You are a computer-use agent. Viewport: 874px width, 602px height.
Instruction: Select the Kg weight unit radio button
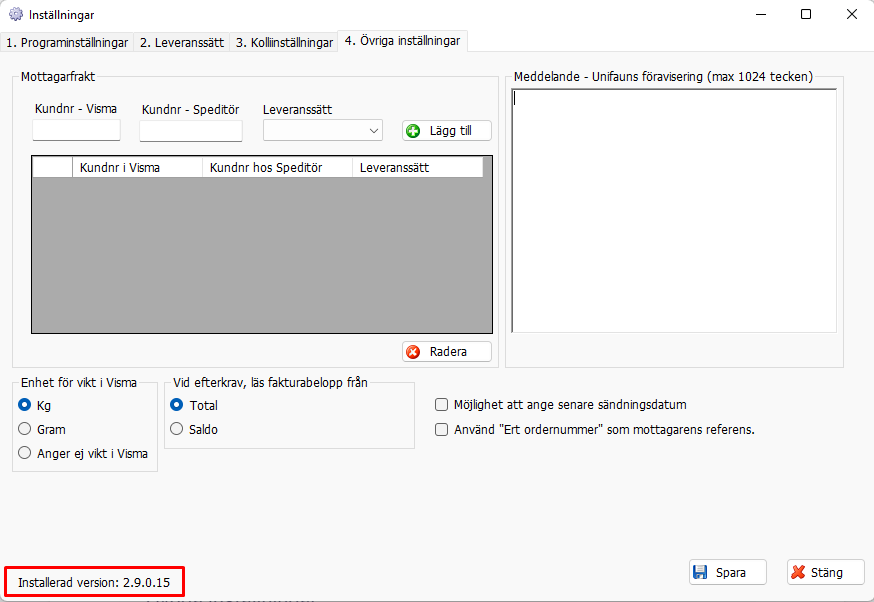pos(25,404)
